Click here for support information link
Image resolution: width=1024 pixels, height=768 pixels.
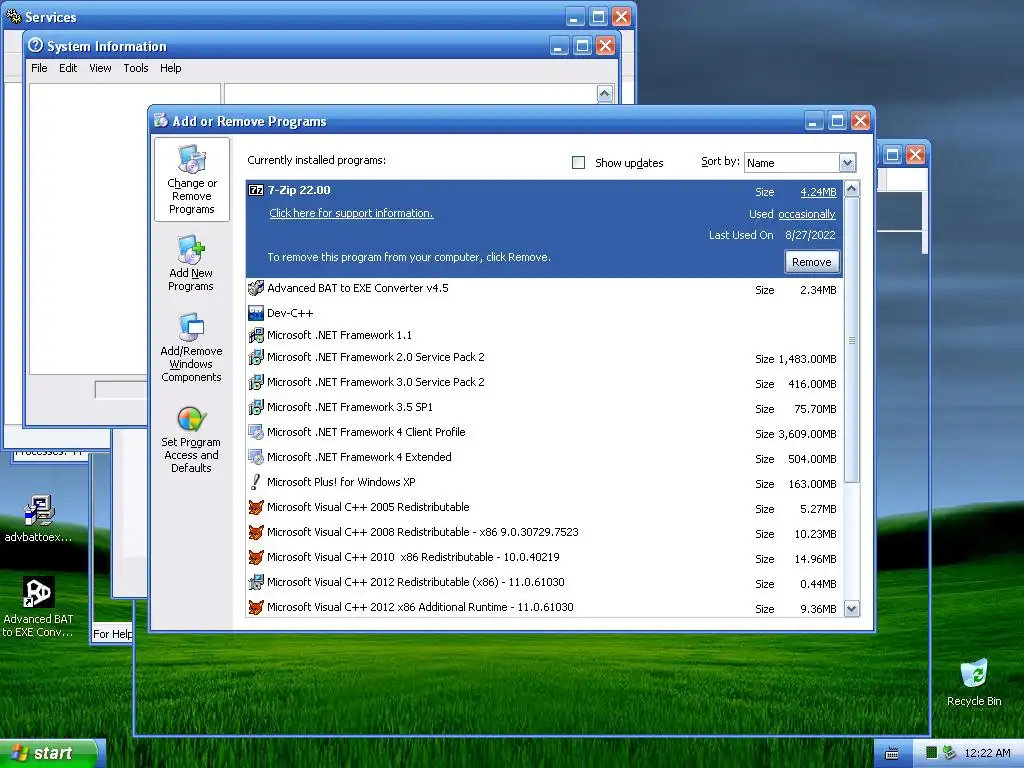coord(351,213)
